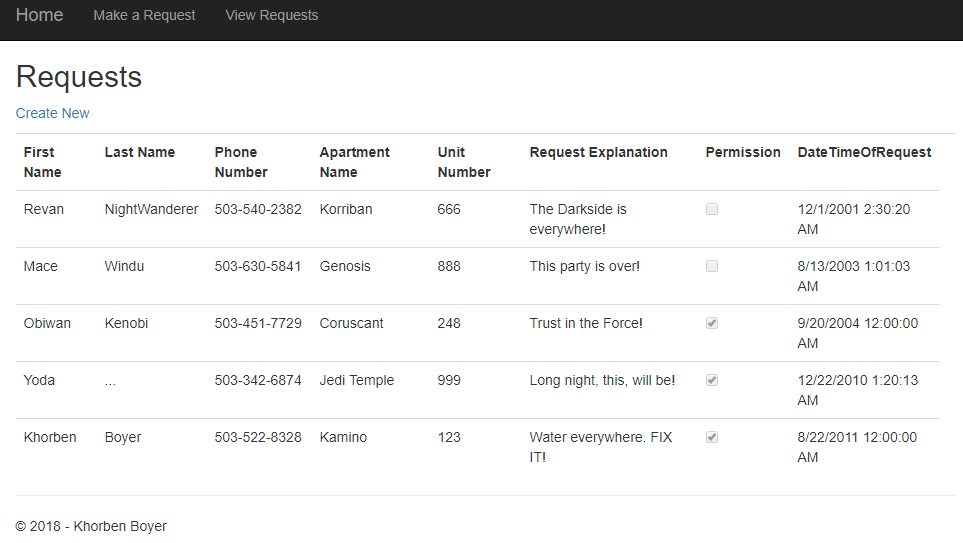Click the DateTimeOfRequest column header
This screenshot has width=963, height=543.
point(864,152)
